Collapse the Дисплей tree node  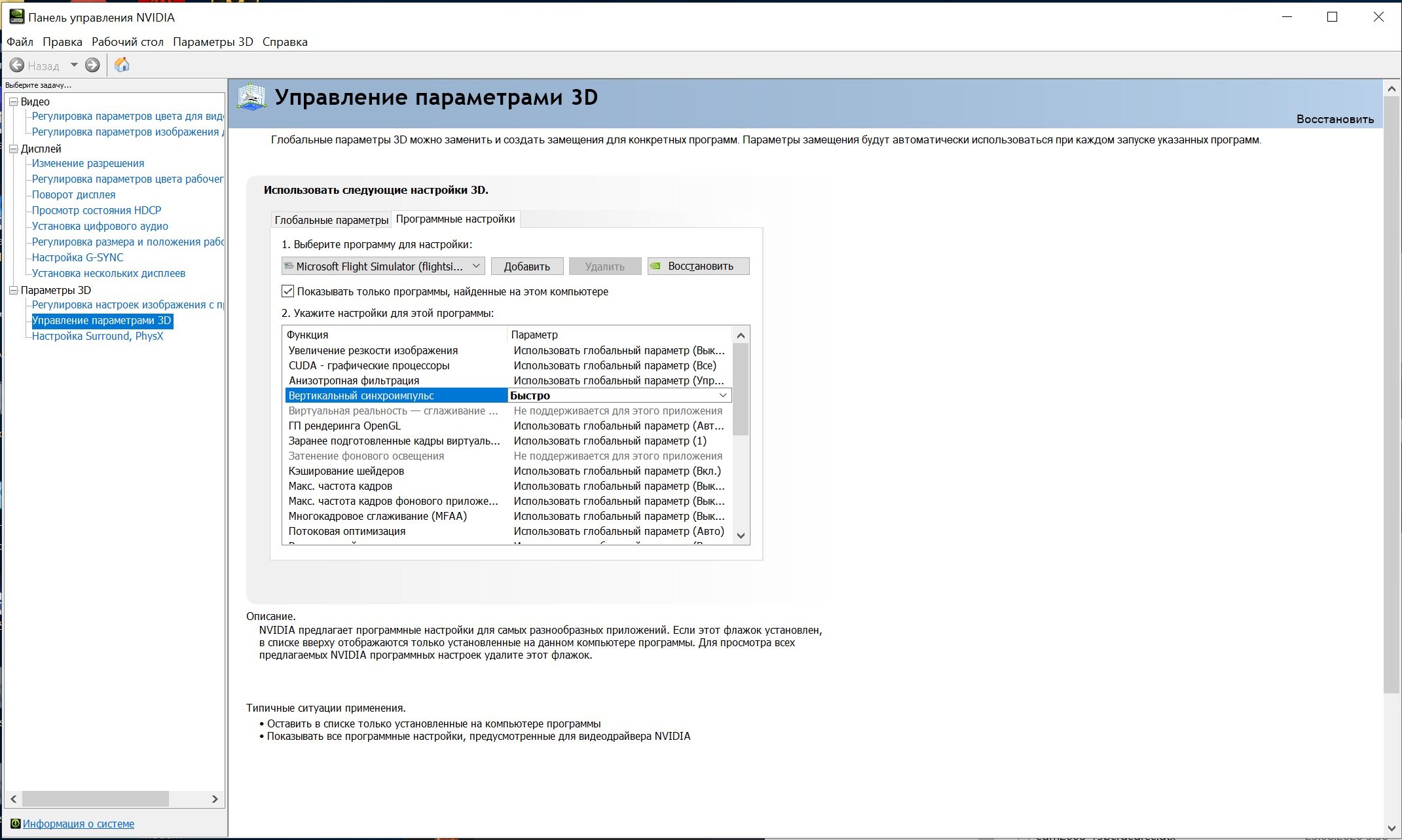click(12, 149)
